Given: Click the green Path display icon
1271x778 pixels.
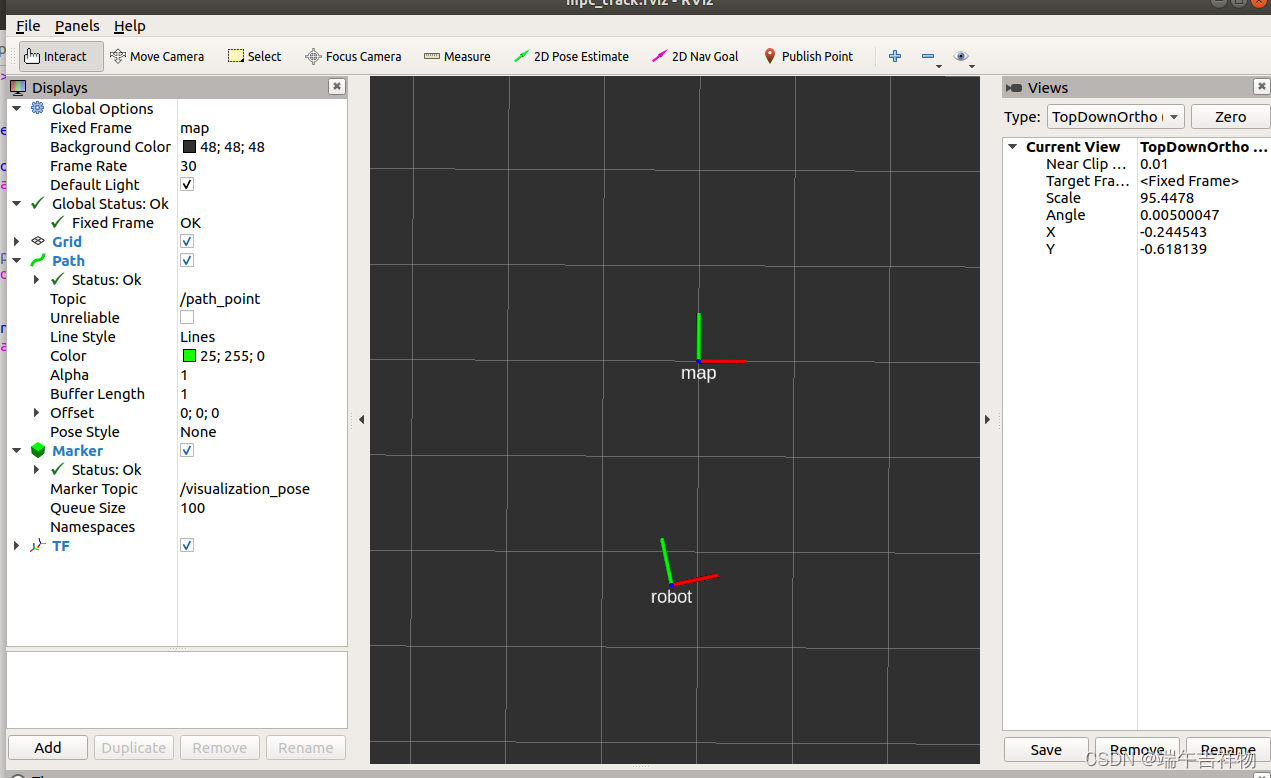Looking at the screenshot, I should point(38,260).
